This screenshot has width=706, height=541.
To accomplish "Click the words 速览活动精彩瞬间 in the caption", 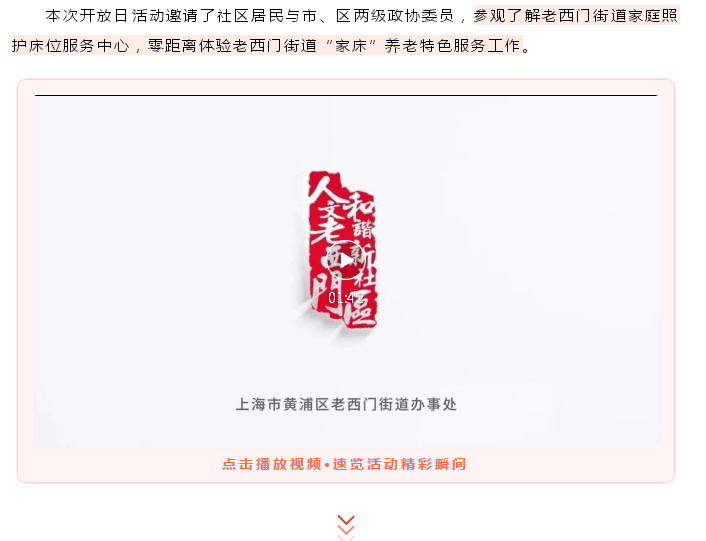I will [399, 464].
